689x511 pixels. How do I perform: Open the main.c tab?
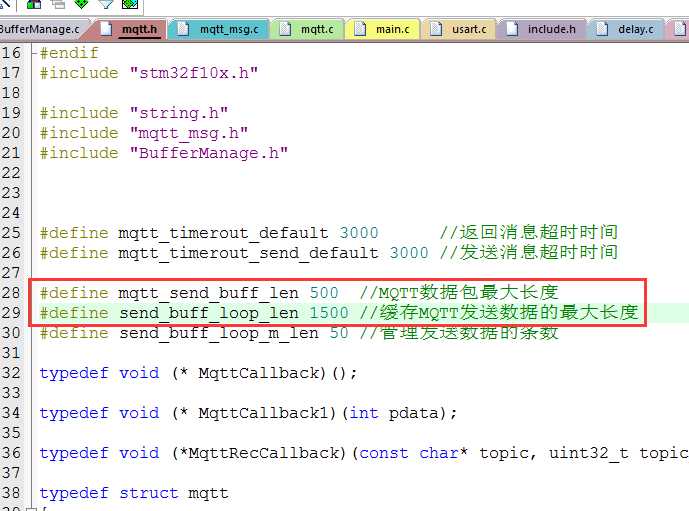coord(383,29)
